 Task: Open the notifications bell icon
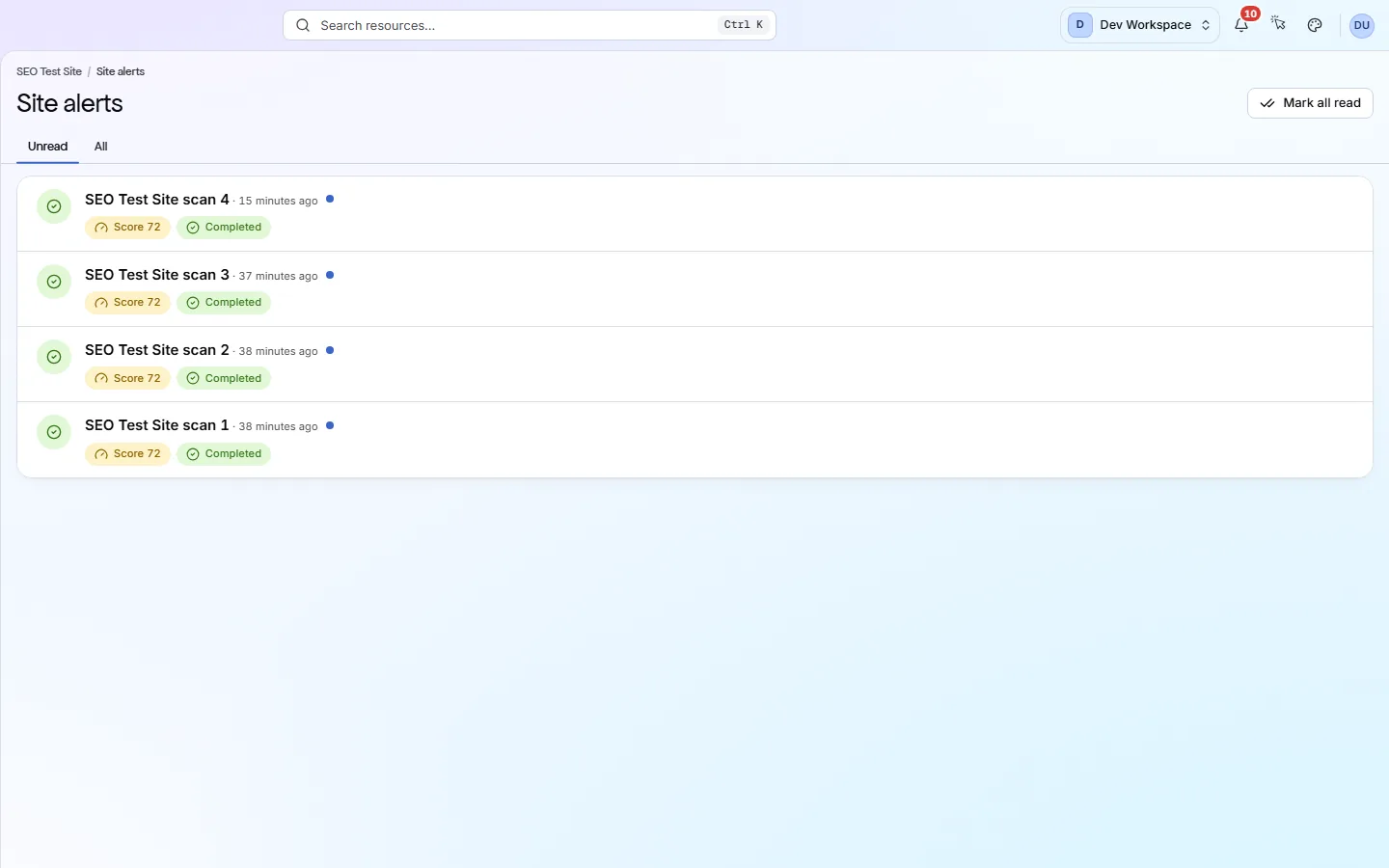[x=1241, y=25]
